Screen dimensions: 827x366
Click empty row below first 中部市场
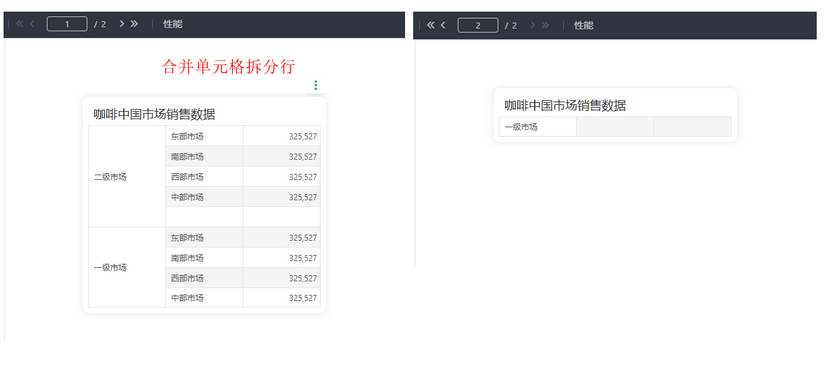[x=243, y=217]
